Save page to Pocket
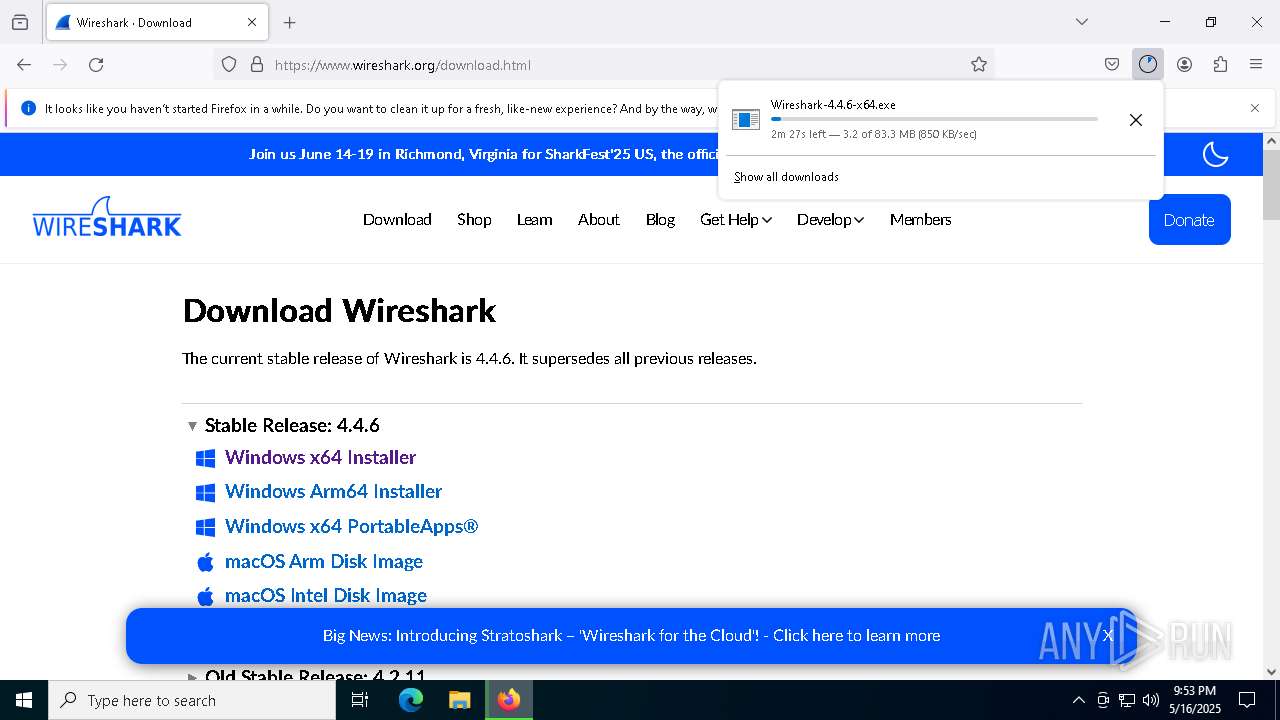The image size is (1280, 720). tap(1112, 65)
